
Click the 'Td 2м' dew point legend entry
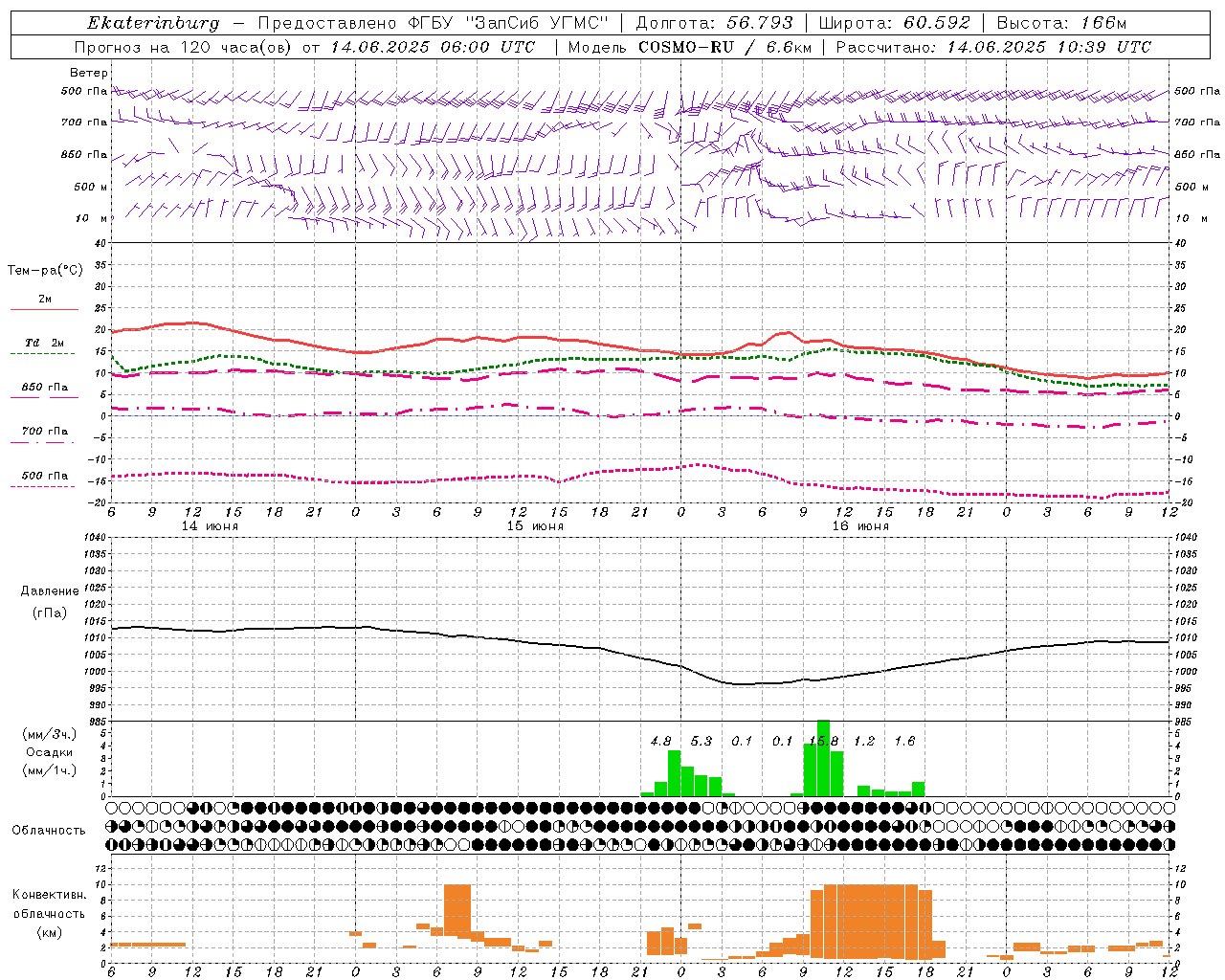(44, 343)
